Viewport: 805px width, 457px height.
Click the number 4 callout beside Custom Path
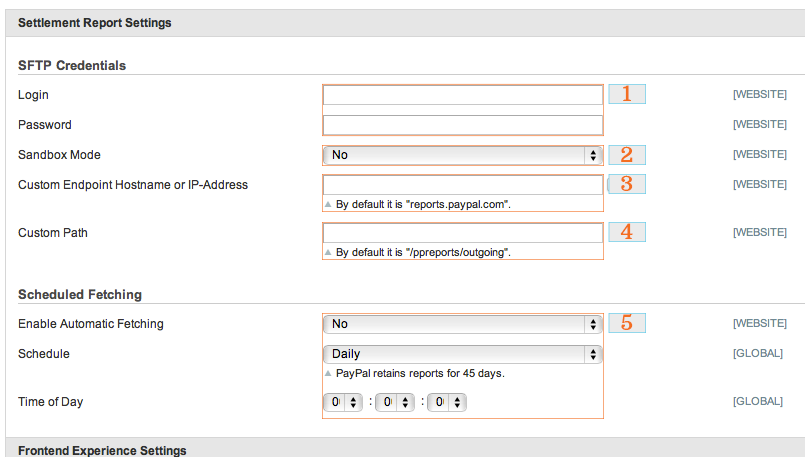click(x=627, y=232)
